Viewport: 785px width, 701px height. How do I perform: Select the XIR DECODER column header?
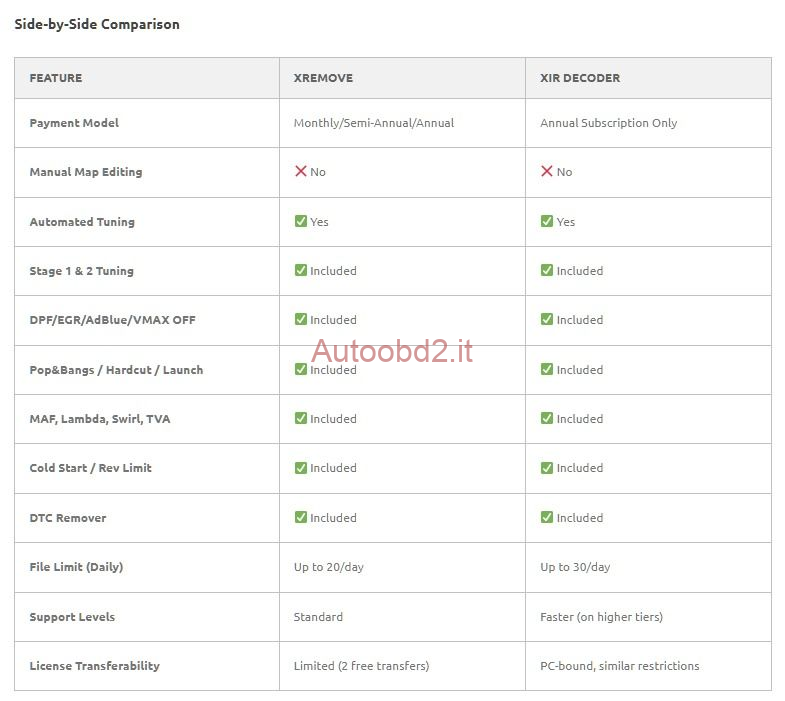pyautogui.click(x=580, y=78)
